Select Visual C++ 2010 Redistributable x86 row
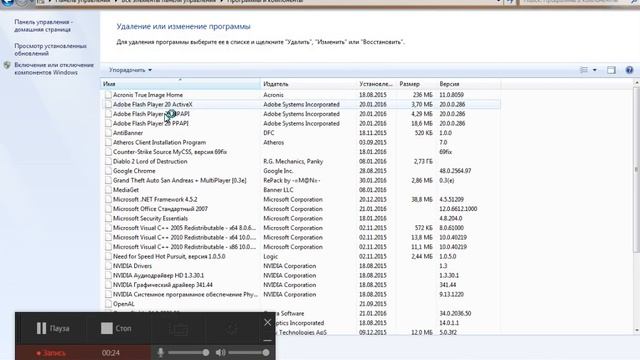640x360 pixels. 300,247
